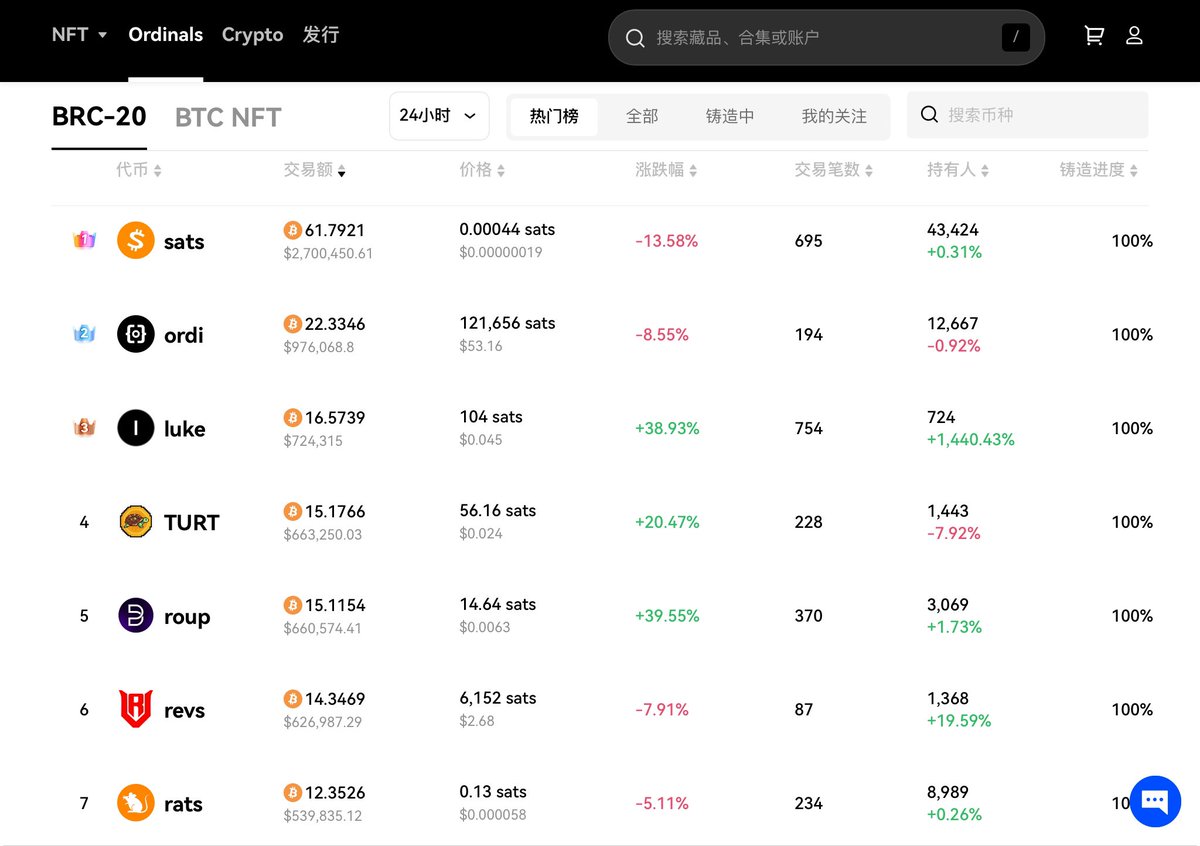
Task: Click the slash shortcut key badge
Action: click(1015, 38)
